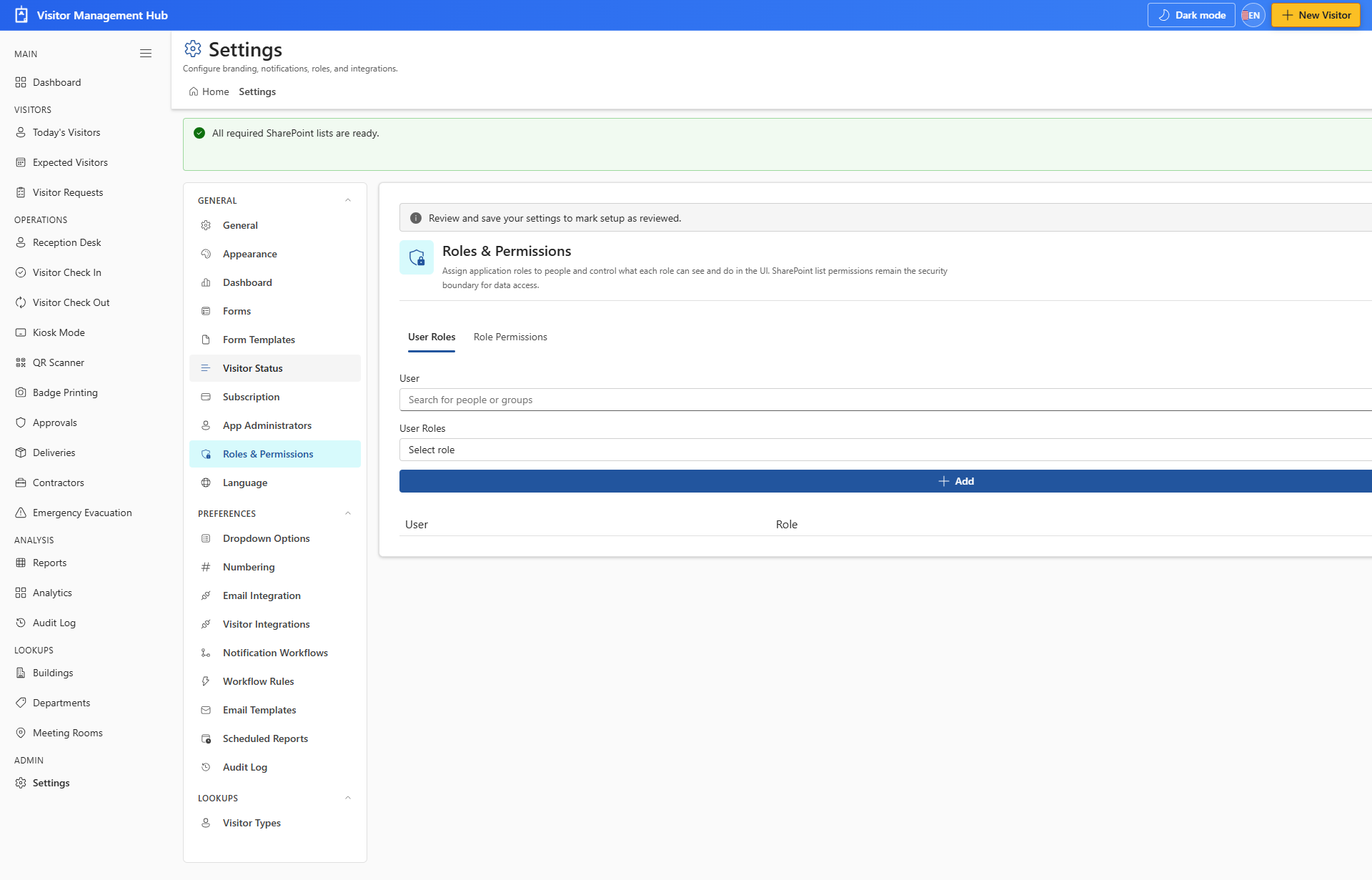Image resolution: width=1372 pixels, height=880 pixels.
Task: Click the New Visitor button
Action: tap(1316, 15)
